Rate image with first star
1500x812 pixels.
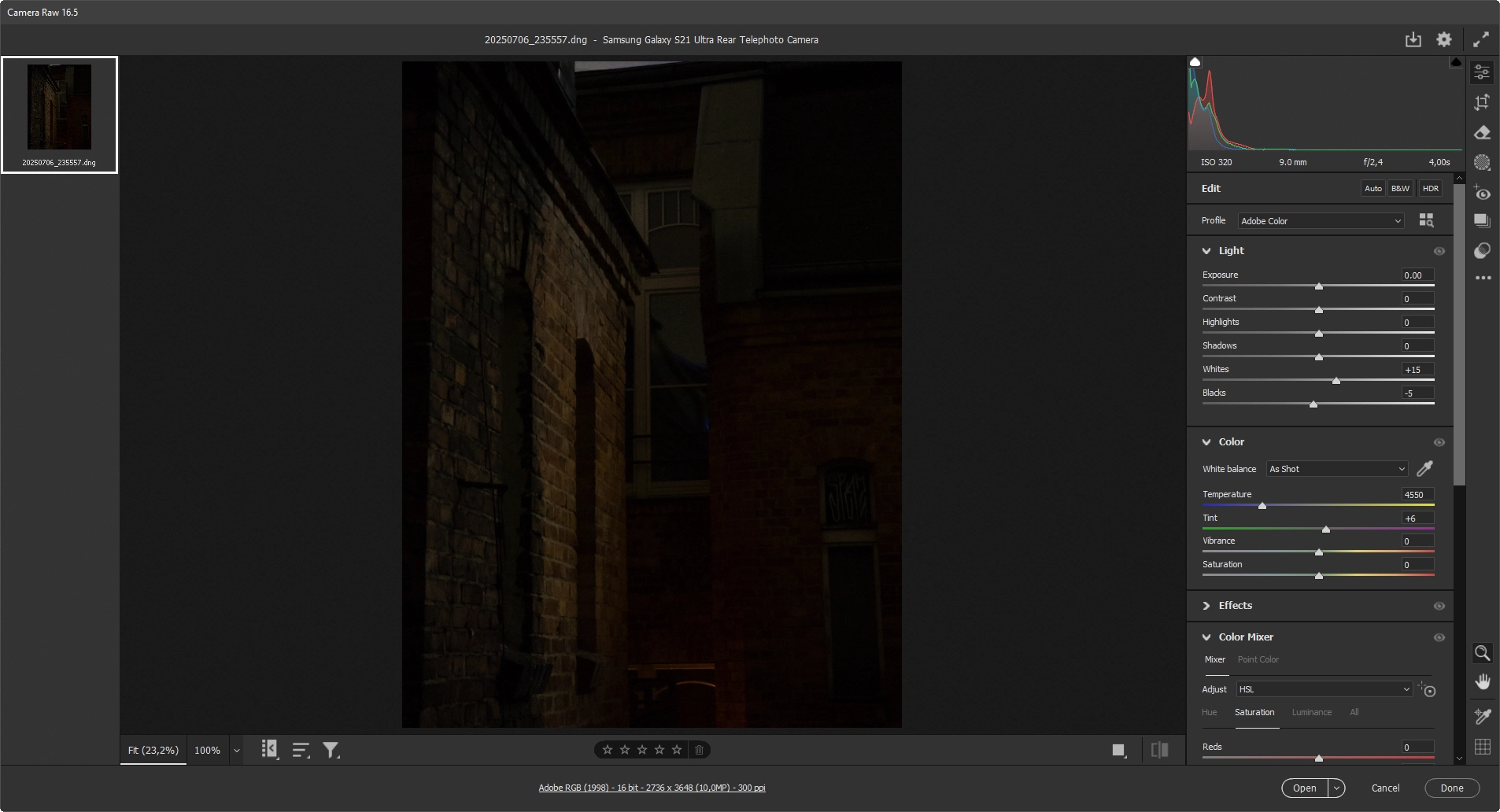pyautogui.click(x=607, y=750)
